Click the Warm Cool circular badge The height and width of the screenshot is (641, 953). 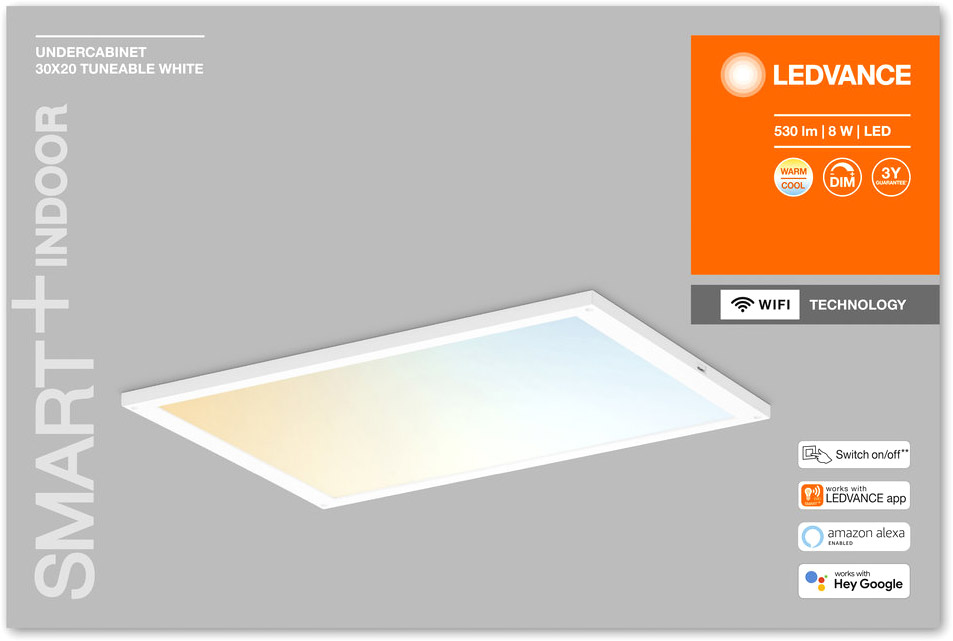(x=793, y=177)
